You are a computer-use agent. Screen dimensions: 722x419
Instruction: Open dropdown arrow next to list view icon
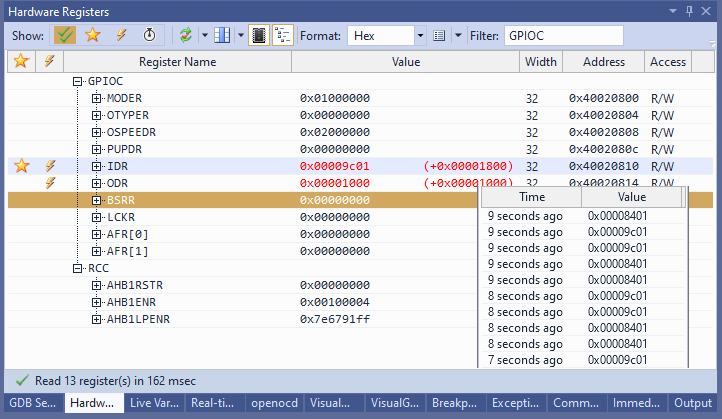pos(458,35)
